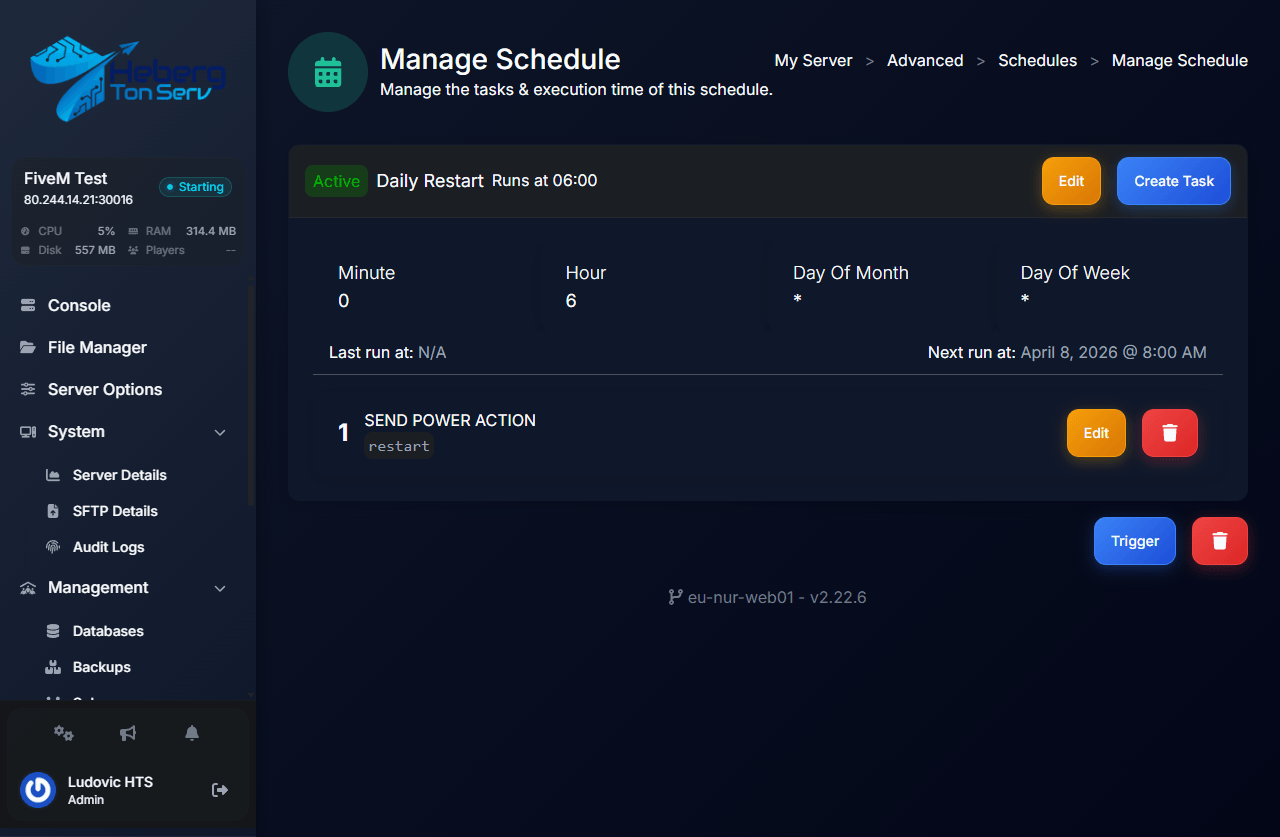Image resolution: width=1280 pixels, height=837 pixels.
Task: Click the Runs at 06:00 text
Action: 544,181
